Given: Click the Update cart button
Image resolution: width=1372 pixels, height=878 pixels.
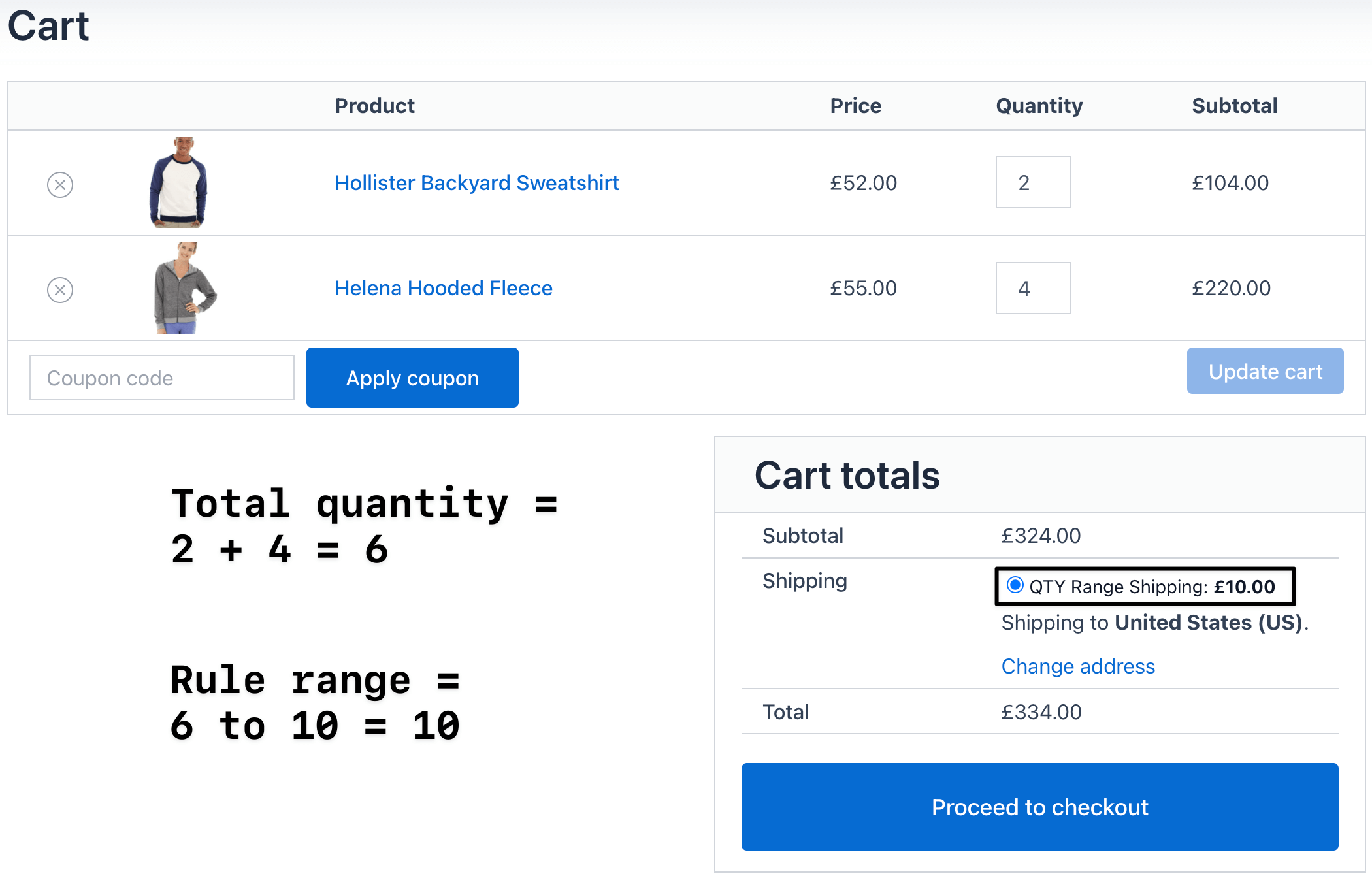Looking at the screenshot, I should click(x=1265, y=371).
